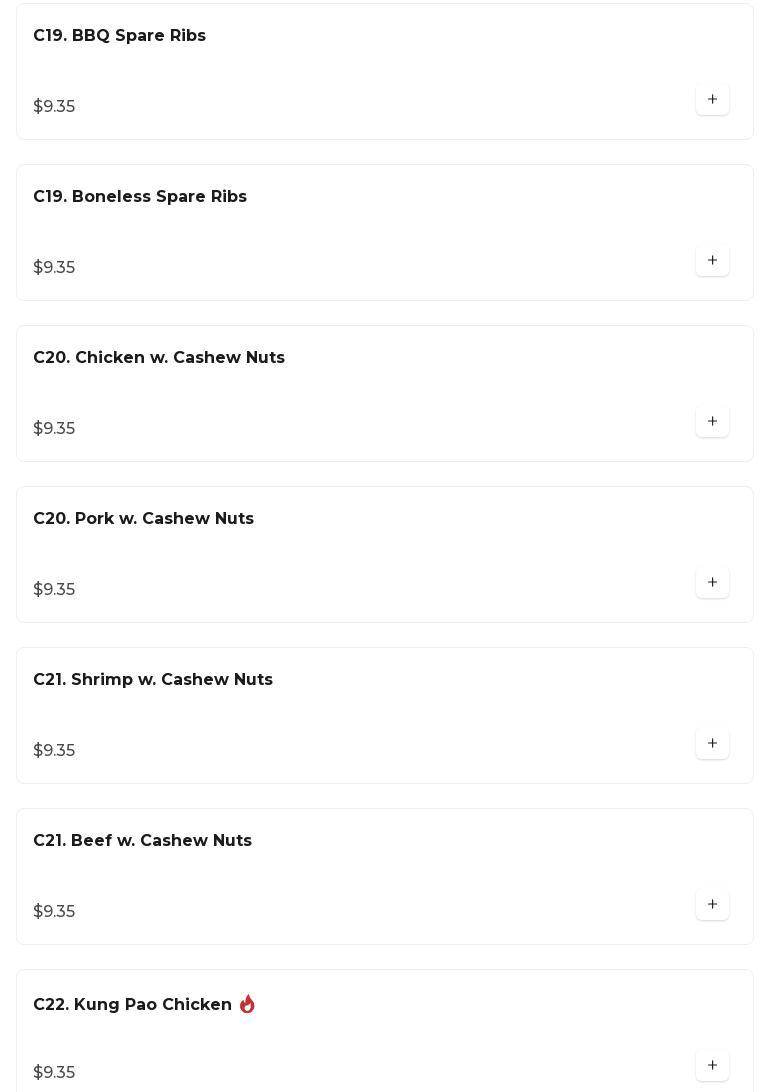View C21. Shrimp w. Cashew Nuts title

pyautogui.click(x=153, y=680)
